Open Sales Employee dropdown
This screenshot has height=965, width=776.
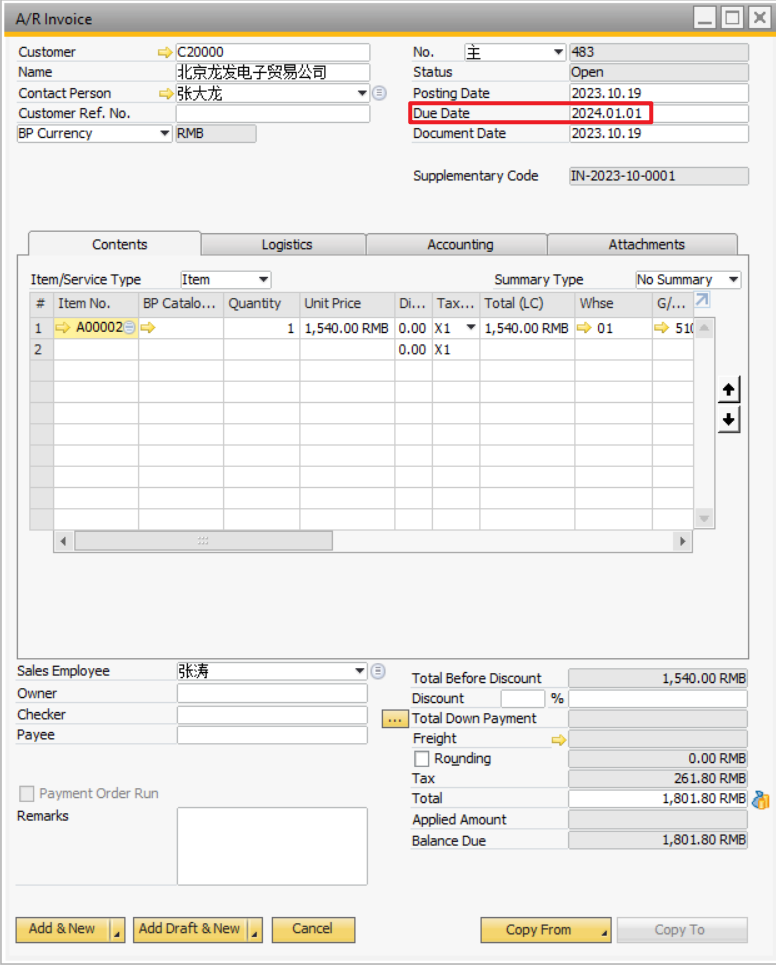coord(360,671)
